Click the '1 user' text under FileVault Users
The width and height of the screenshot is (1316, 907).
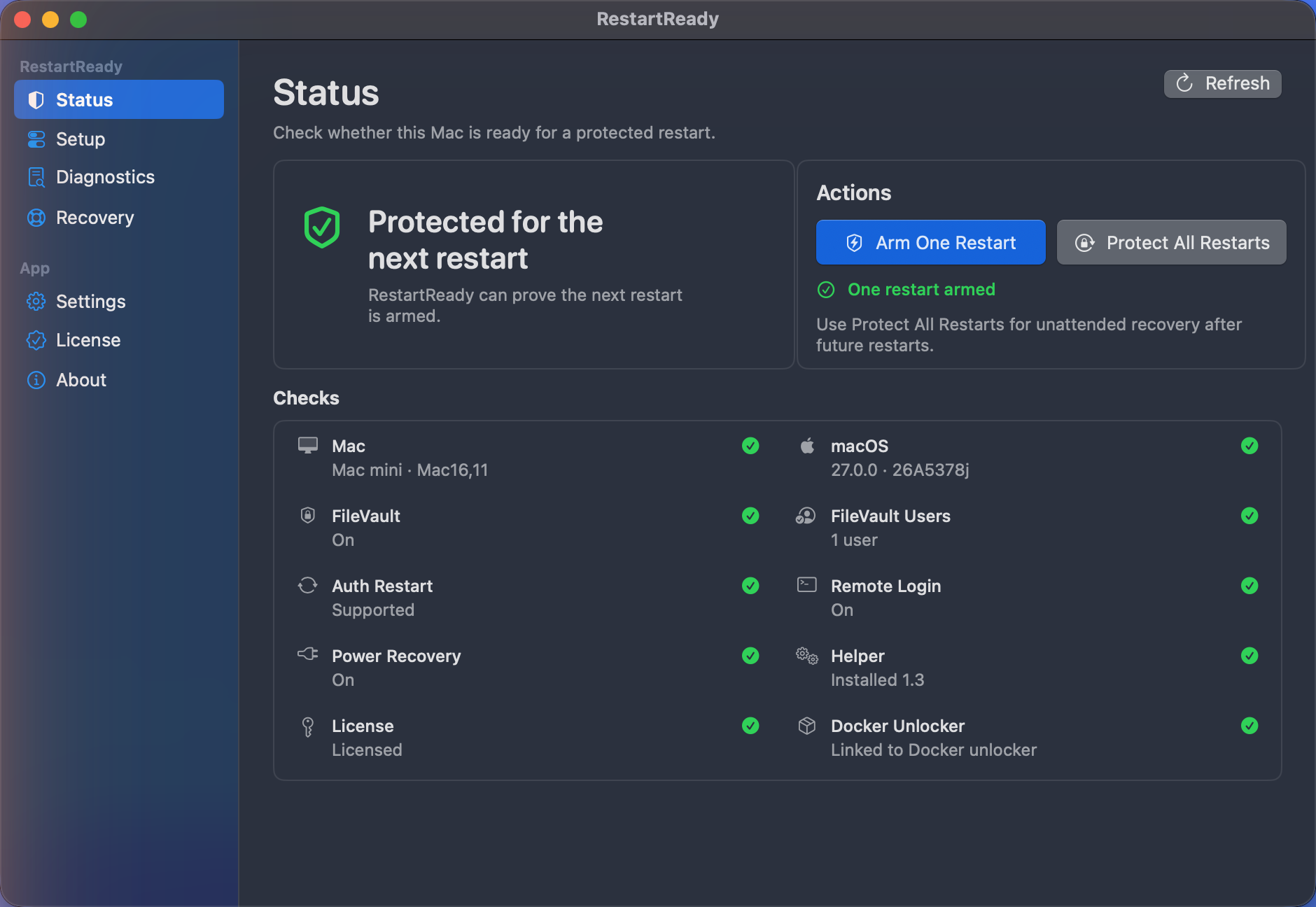point(854,540)
